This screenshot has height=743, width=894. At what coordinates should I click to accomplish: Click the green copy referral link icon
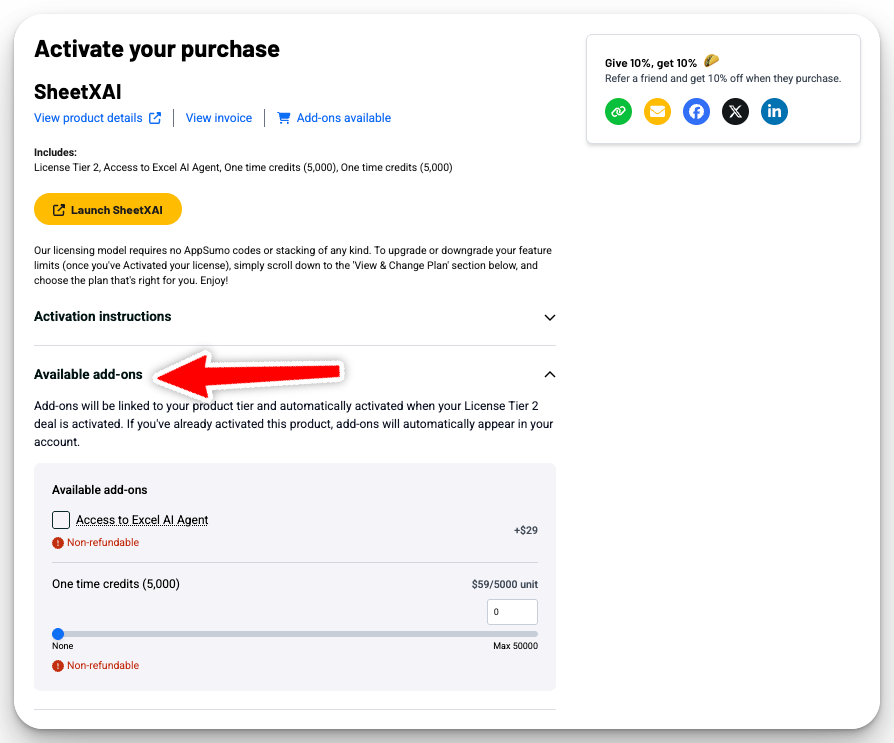click(x=618, y=111)
